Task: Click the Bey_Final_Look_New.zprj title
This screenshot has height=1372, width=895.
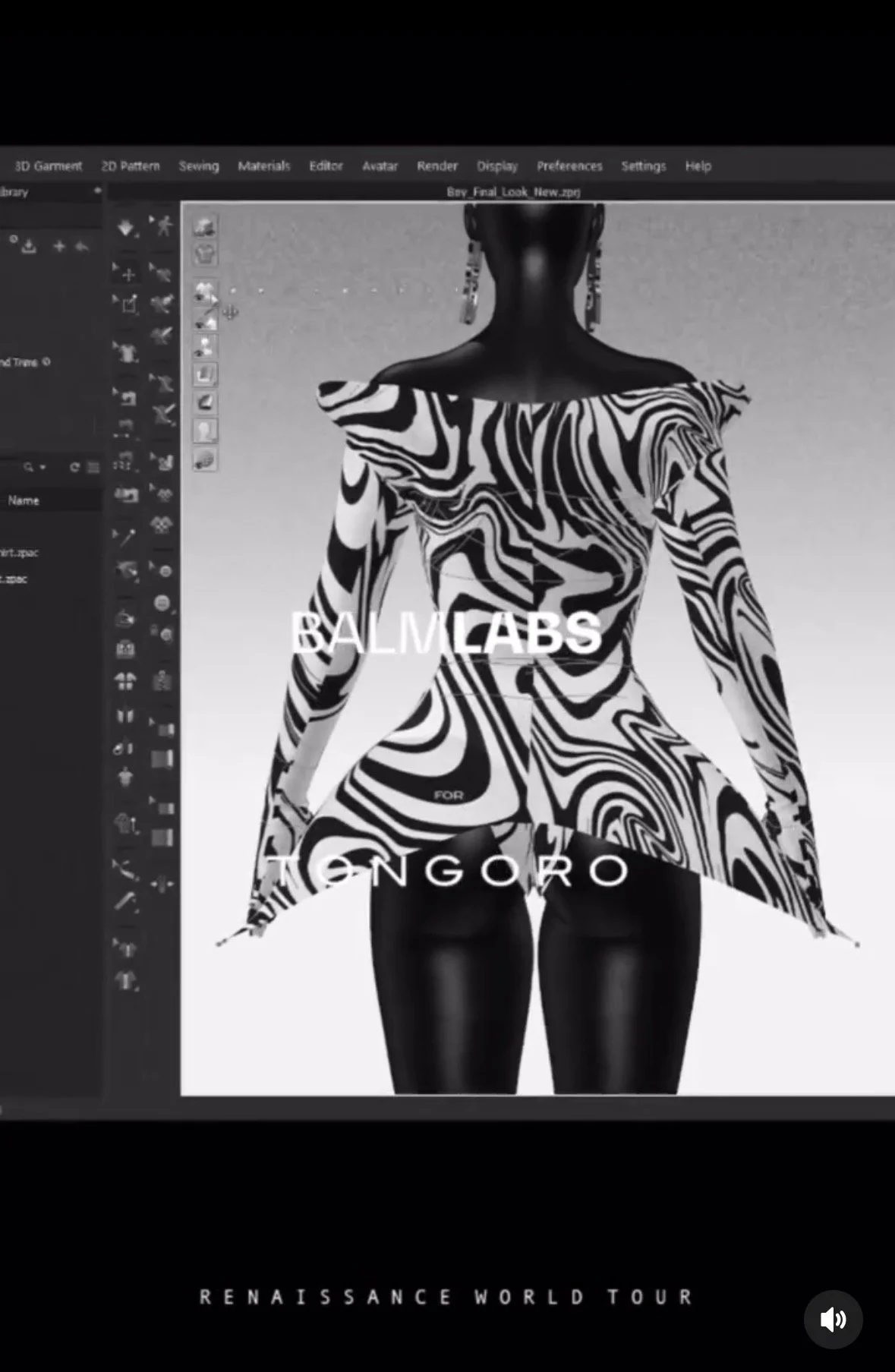Action: point(514,191)
